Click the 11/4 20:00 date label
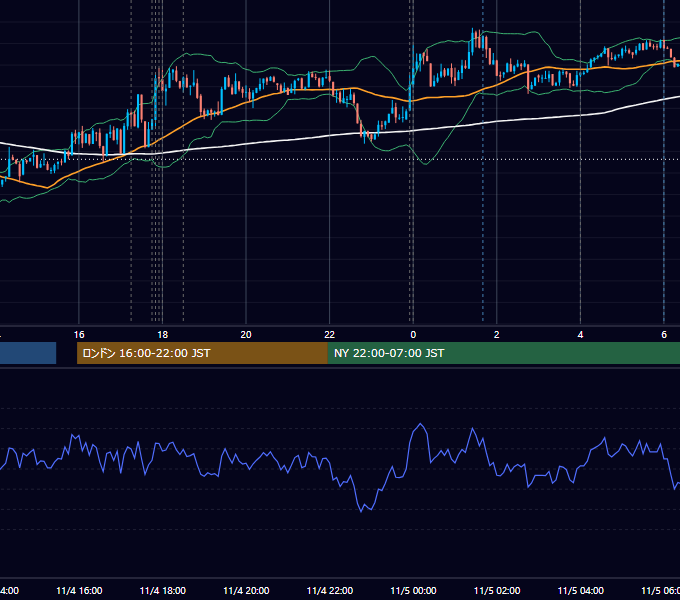Screen dimensions: 680x600 click(x=246, y=591)
